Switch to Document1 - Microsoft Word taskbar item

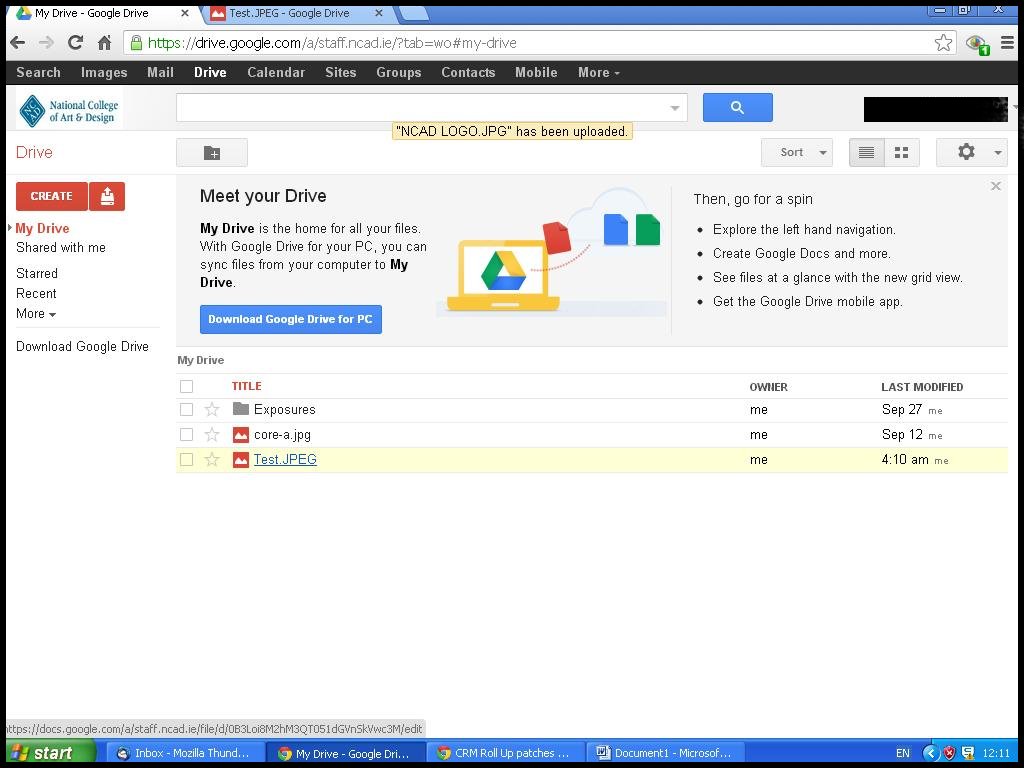click(665, 753)
